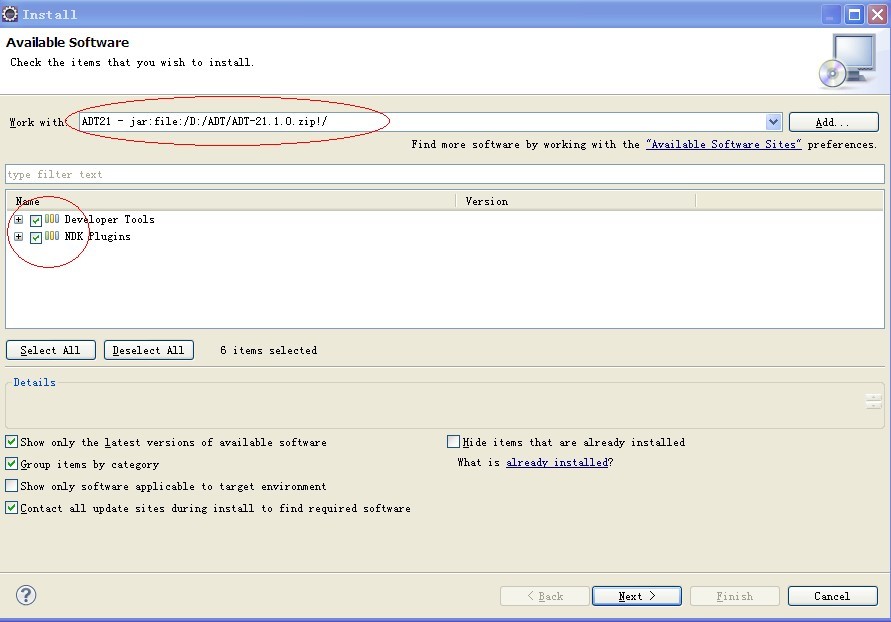Image resolution: width=891 pixels, height=622 pixels.
Task: Select the NDK Plugins row text
Action: pos(97,236)
